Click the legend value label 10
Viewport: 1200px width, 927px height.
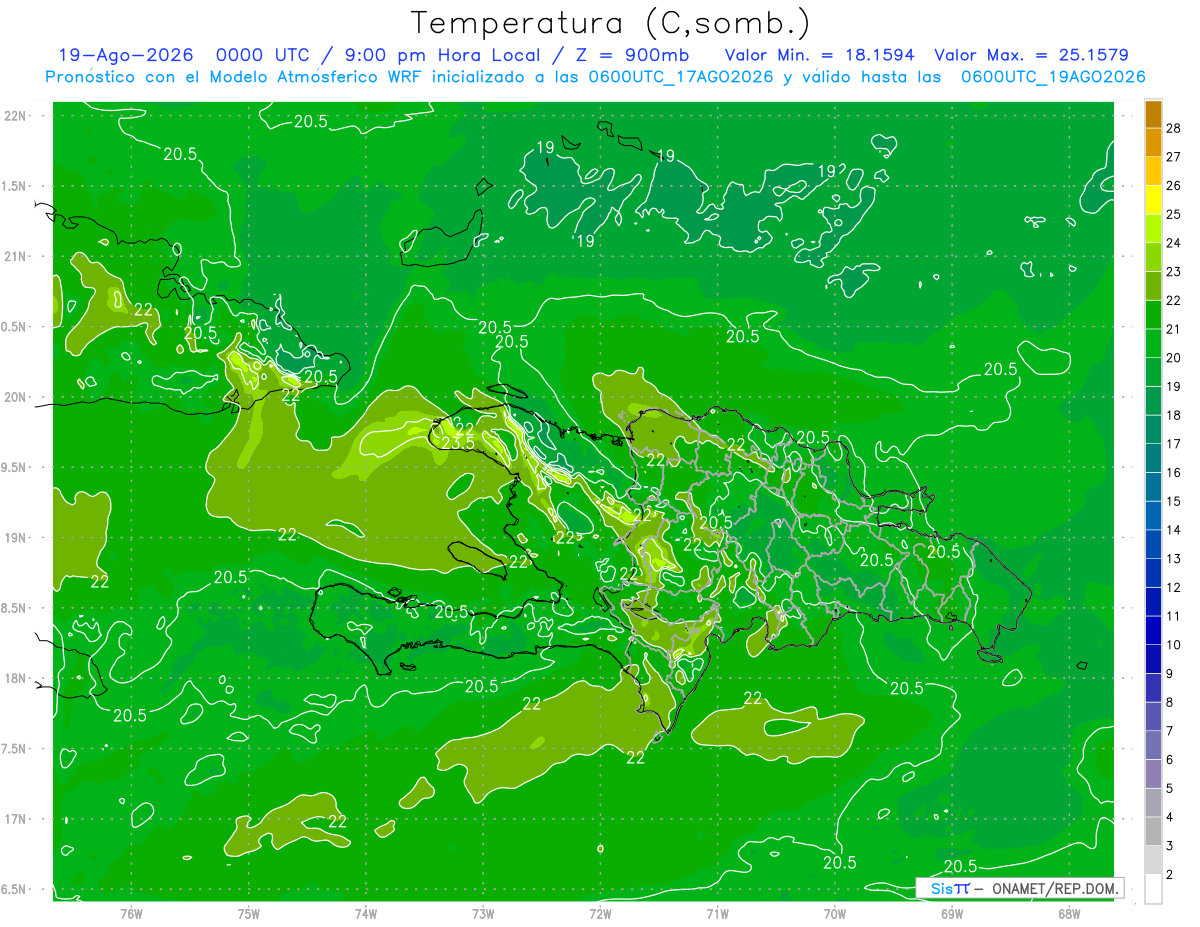[1174, 645]
